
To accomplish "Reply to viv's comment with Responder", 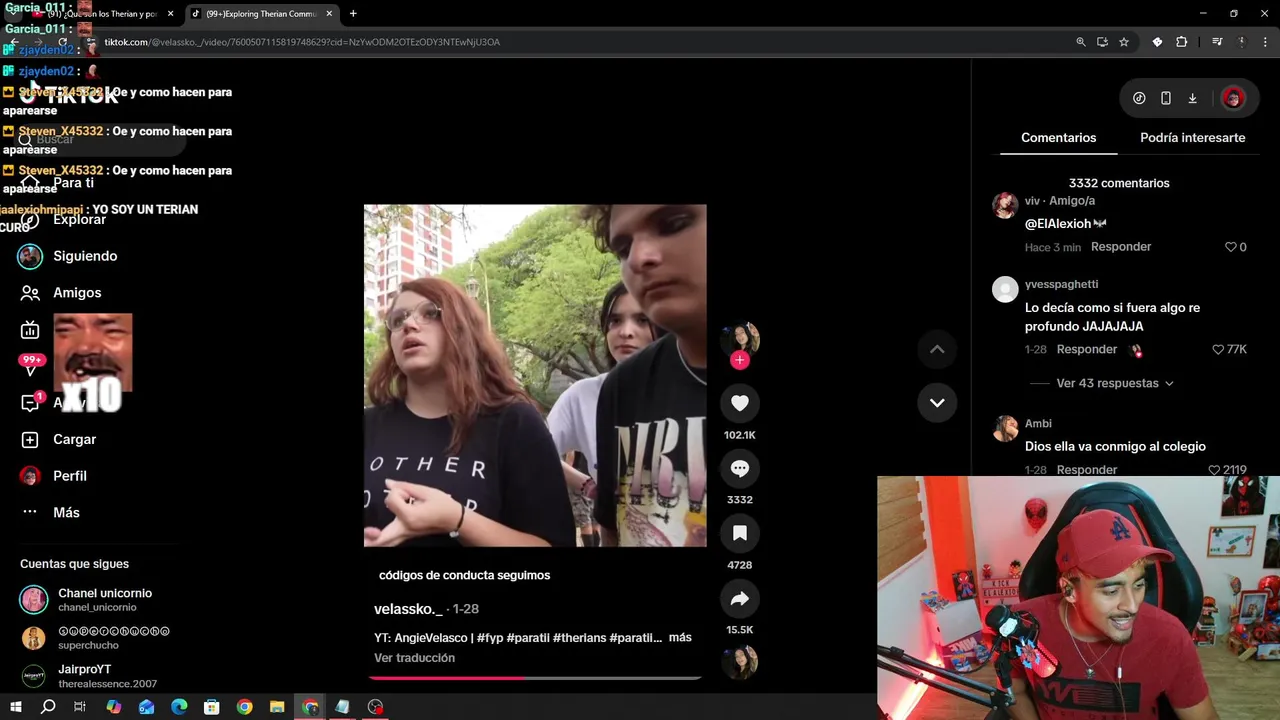I will tap(1121, 247).
